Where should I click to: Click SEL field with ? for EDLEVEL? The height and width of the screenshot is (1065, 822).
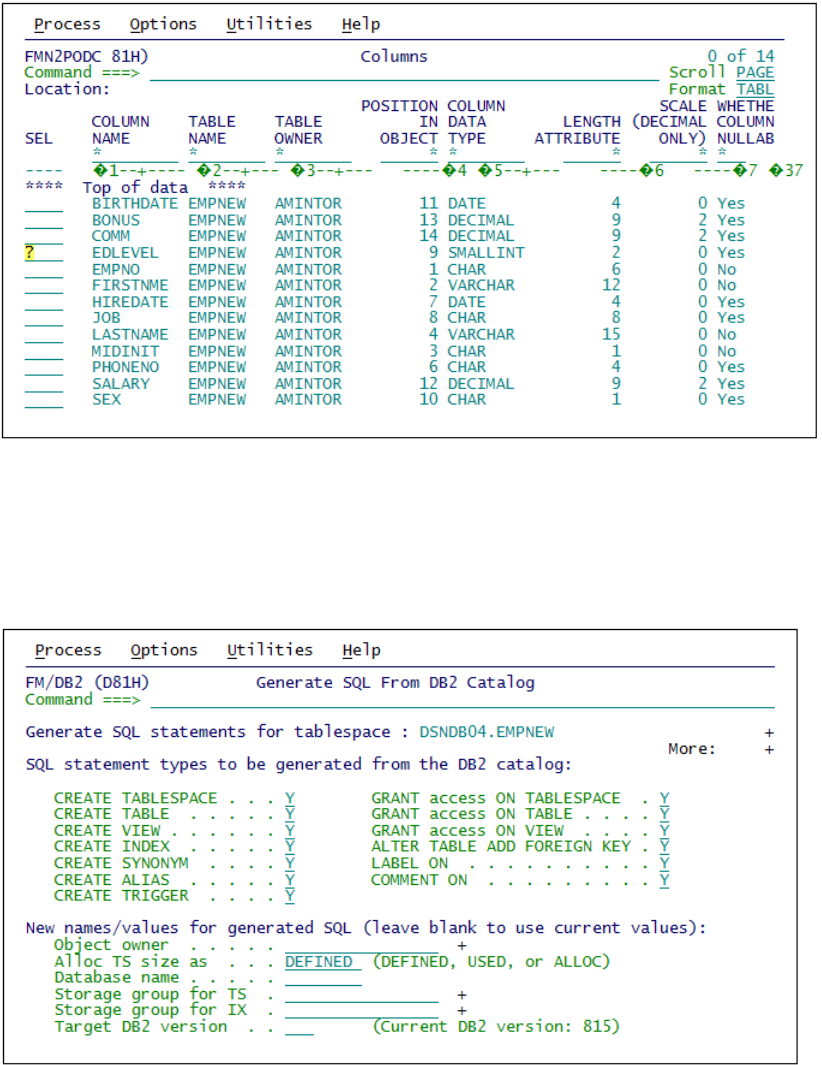pos(43,253)
